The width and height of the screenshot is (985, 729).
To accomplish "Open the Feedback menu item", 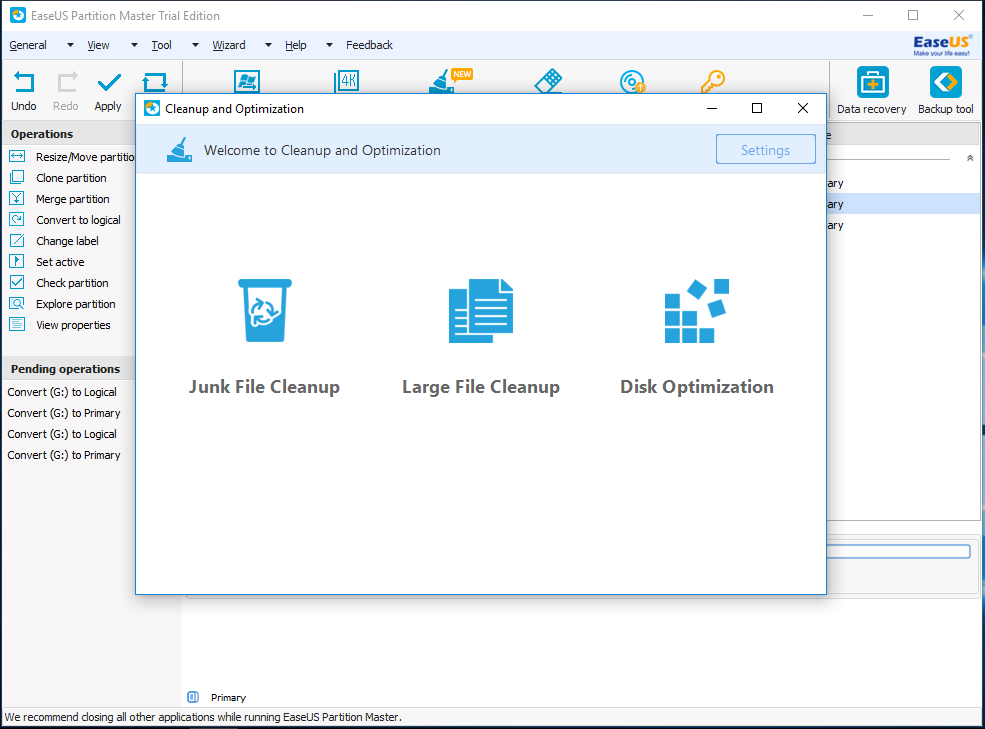I will tap(369, 45).
